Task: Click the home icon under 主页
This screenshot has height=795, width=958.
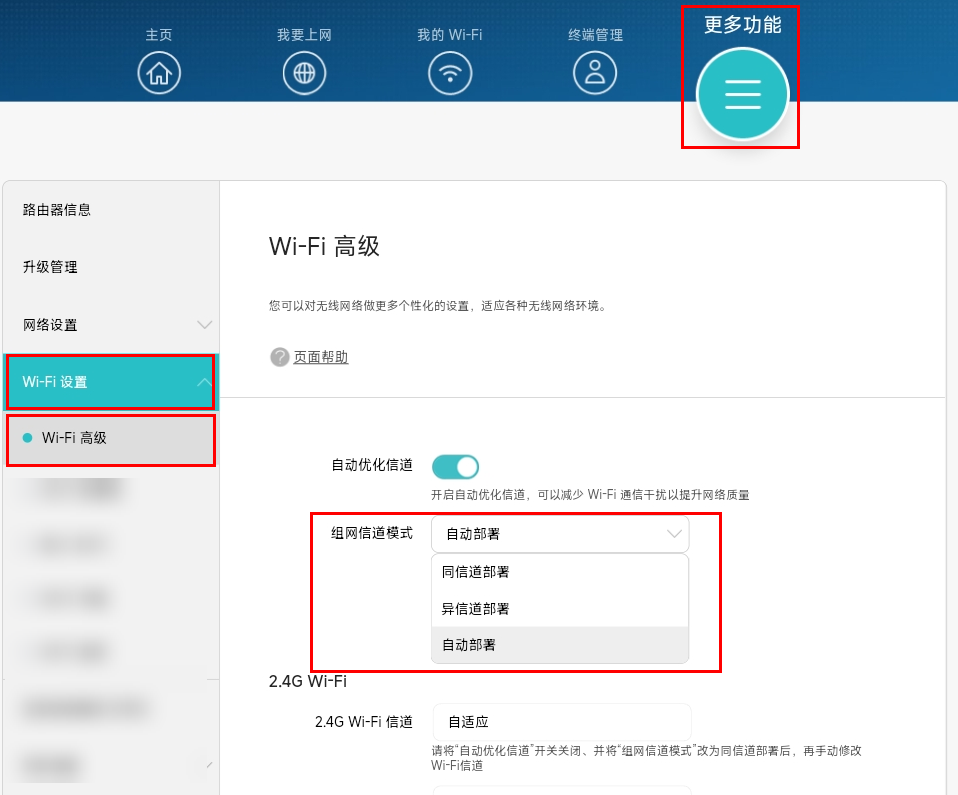Action: tap(159, 73)
